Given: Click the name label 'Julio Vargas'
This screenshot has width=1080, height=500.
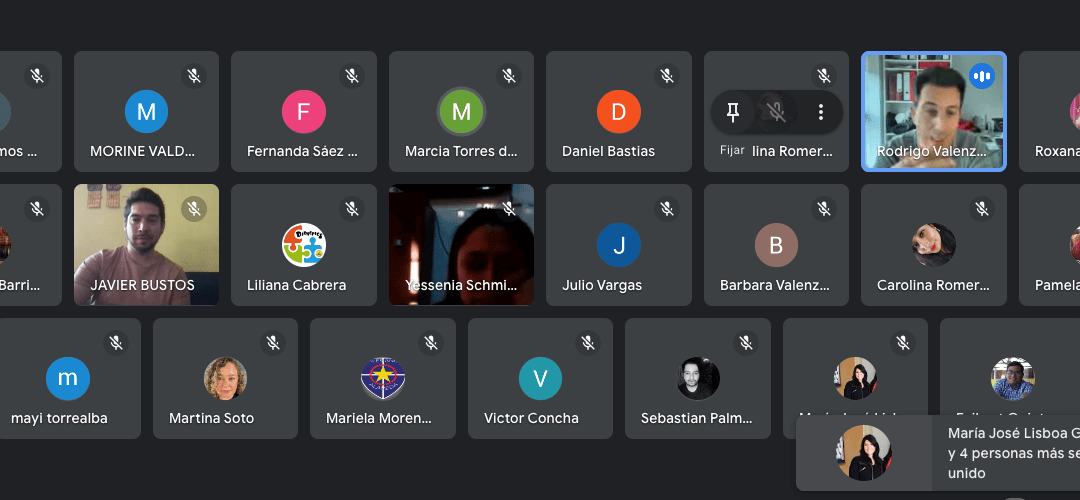Looking at the screenshot, I should [x=602, y=284].
